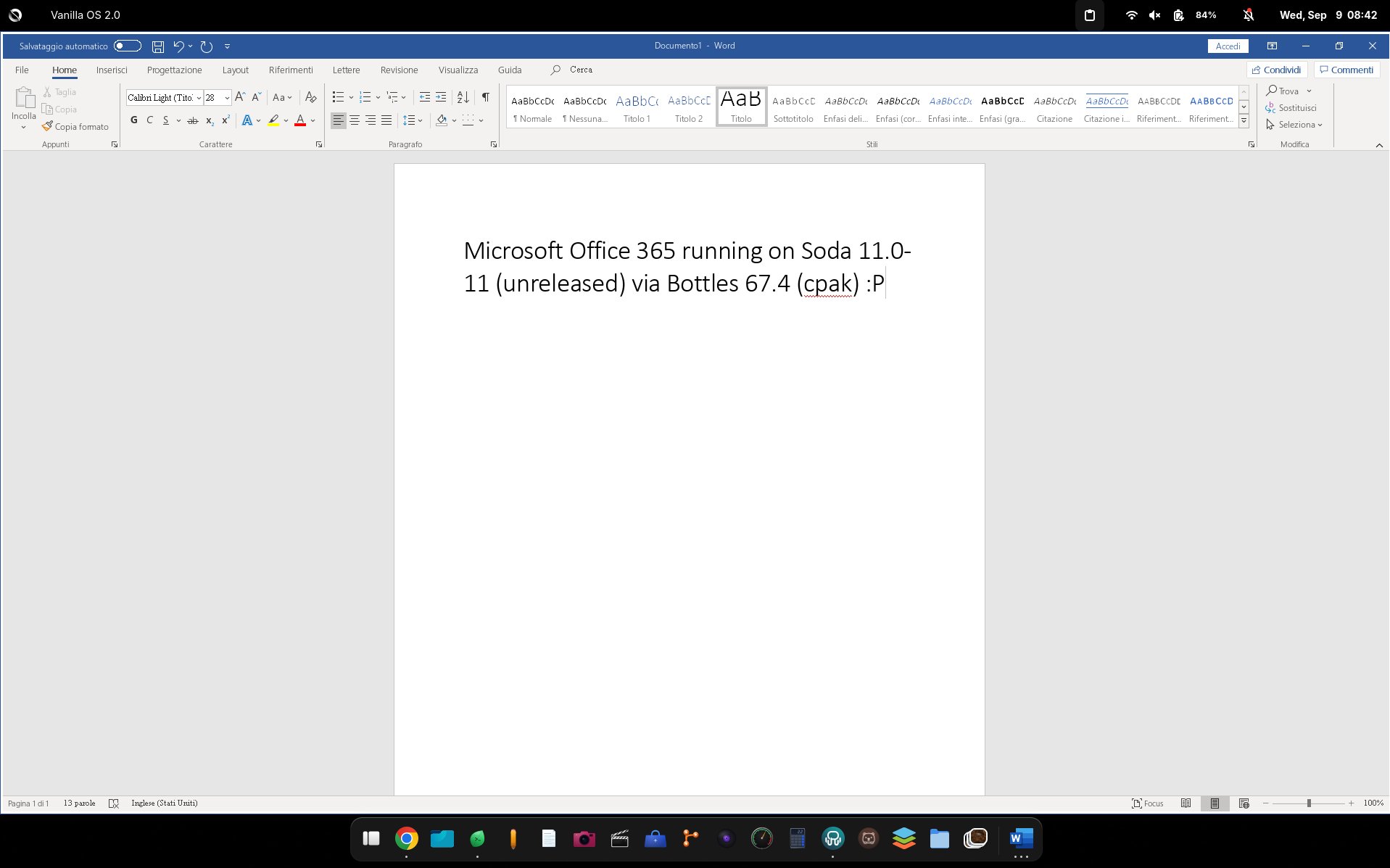Decrease the paragraph indent
Image resolution: width=1390 pixels, height=868 pixels.
tap(425, 97)
